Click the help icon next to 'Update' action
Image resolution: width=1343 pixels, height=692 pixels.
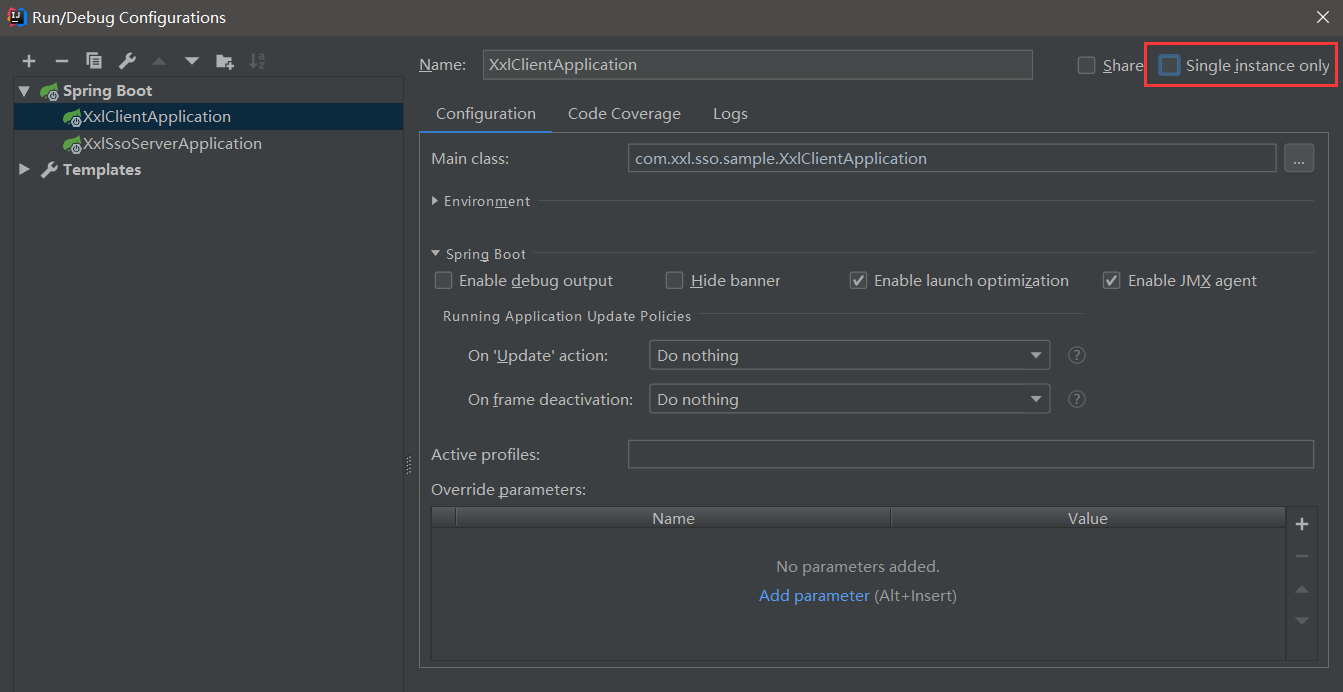(x=1077, y=355)
